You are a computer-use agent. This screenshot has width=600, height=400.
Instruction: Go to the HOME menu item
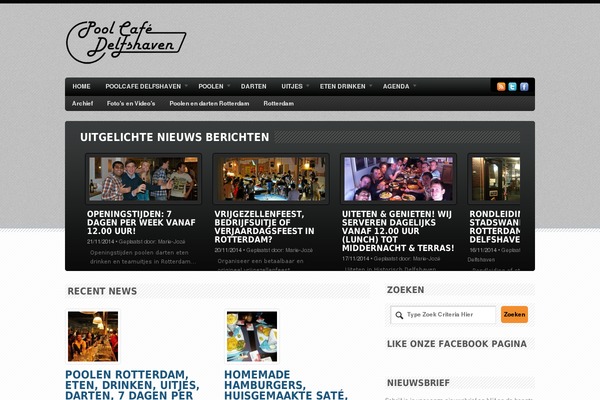pos(81,87)
